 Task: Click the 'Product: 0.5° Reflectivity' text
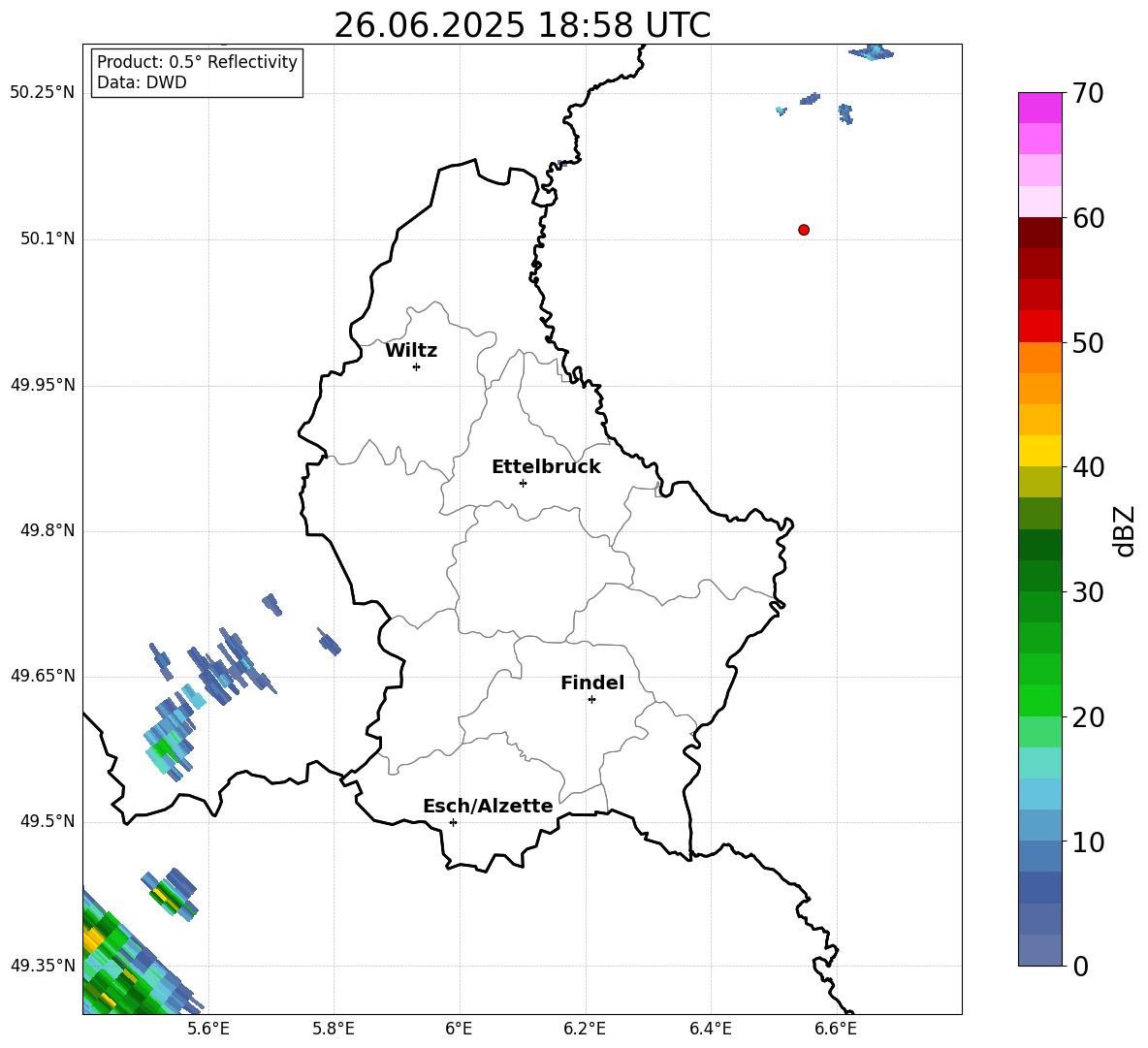point(197,62)
